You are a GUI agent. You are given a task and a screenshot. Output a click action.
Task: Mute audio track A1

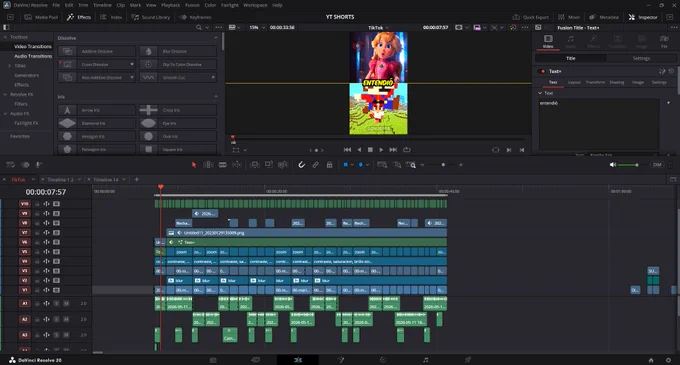point(66,303)
